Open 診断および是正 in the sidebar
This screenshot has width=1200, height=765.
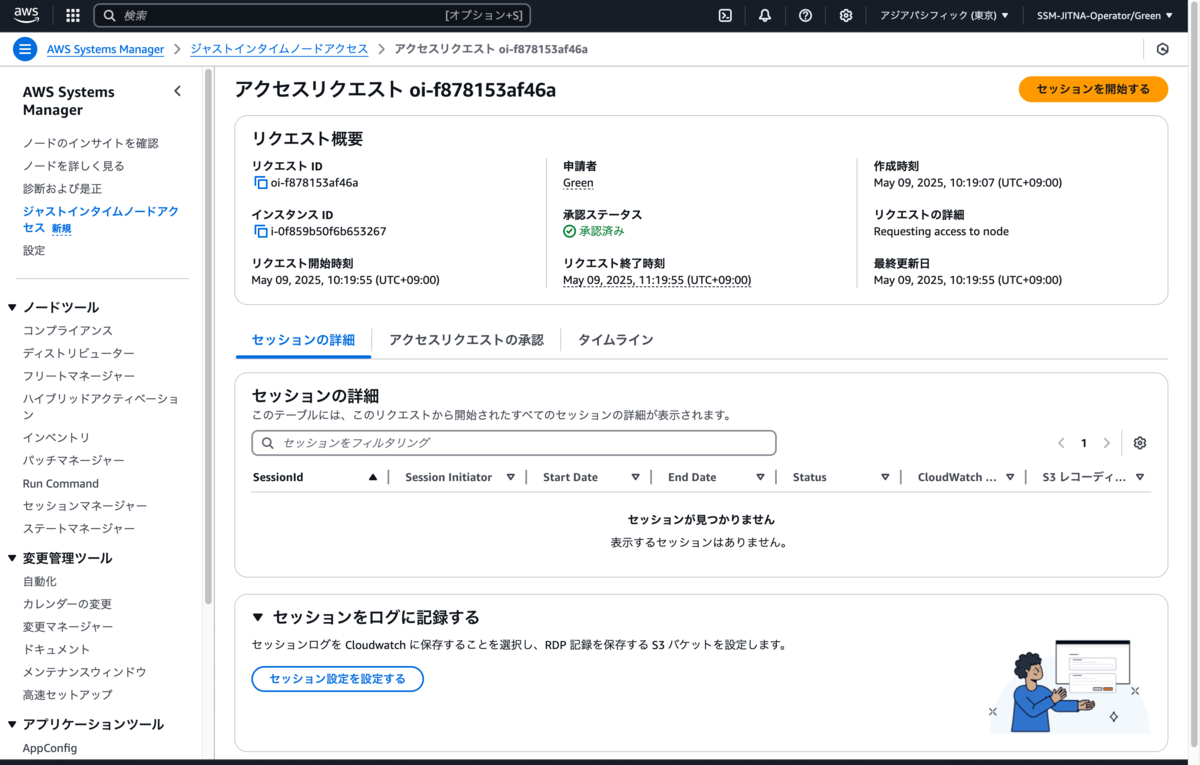pos(62,189)
